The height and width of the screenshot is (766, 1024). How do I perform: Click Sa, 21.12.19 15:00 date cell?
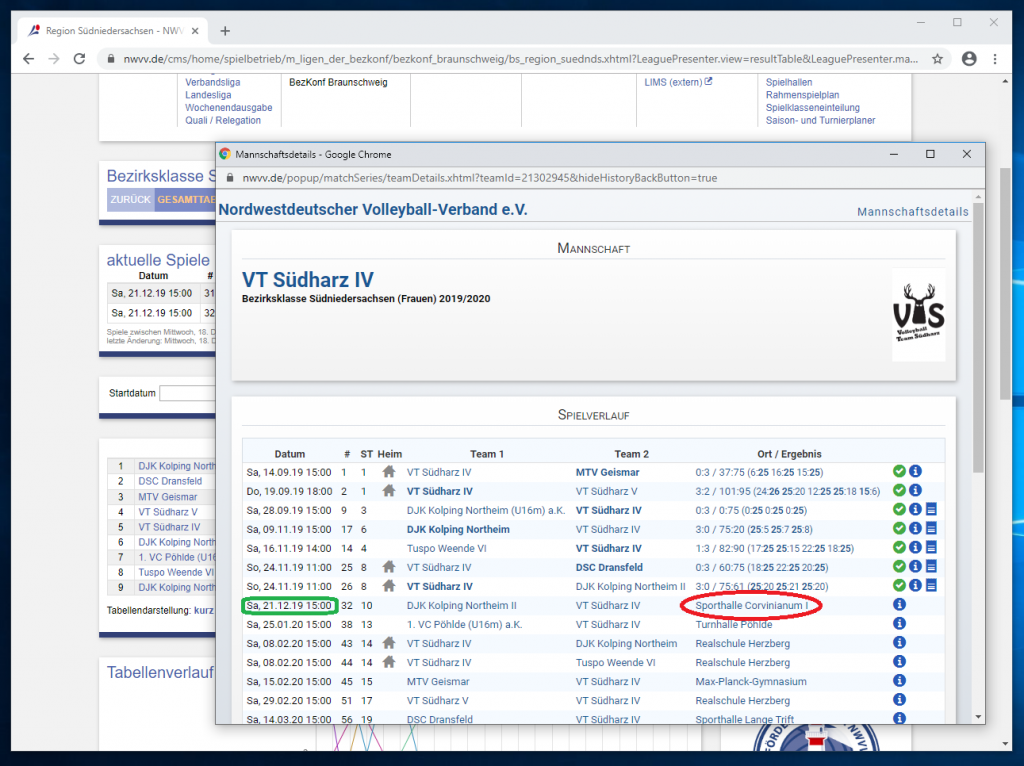click(289, 605)
